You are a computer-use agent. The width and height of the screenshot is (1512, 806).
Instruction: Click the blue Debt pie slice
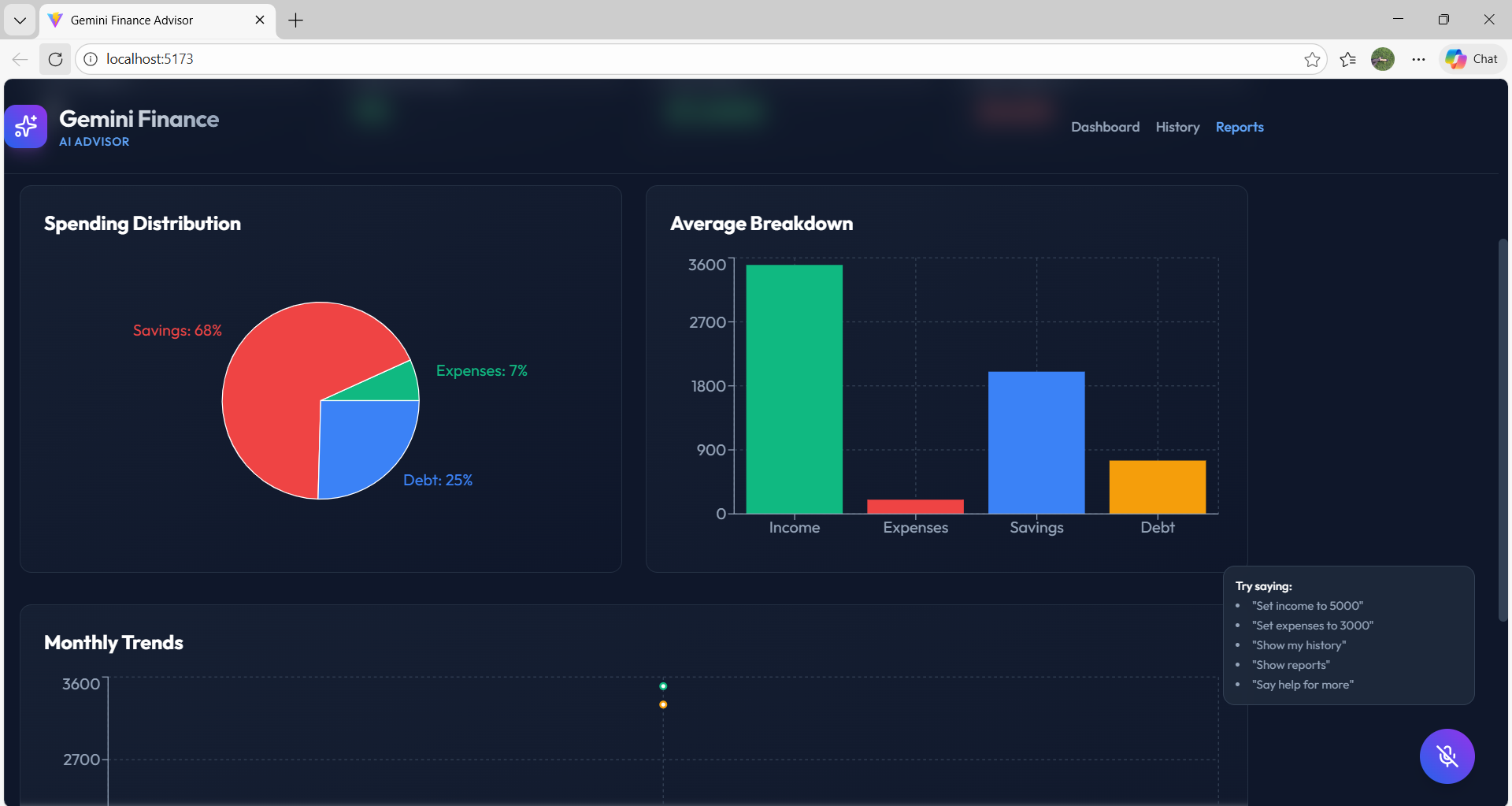click(x=362, y=441)
